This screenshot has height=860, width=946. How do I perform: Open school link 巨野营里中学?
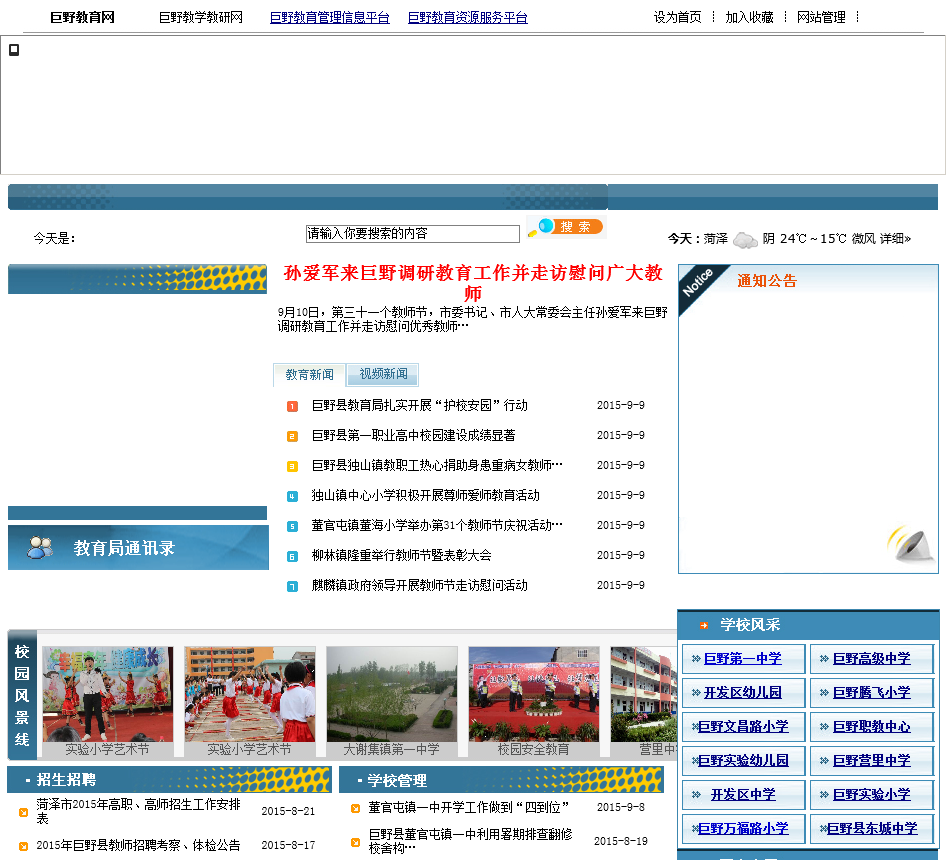coord(871,760)
